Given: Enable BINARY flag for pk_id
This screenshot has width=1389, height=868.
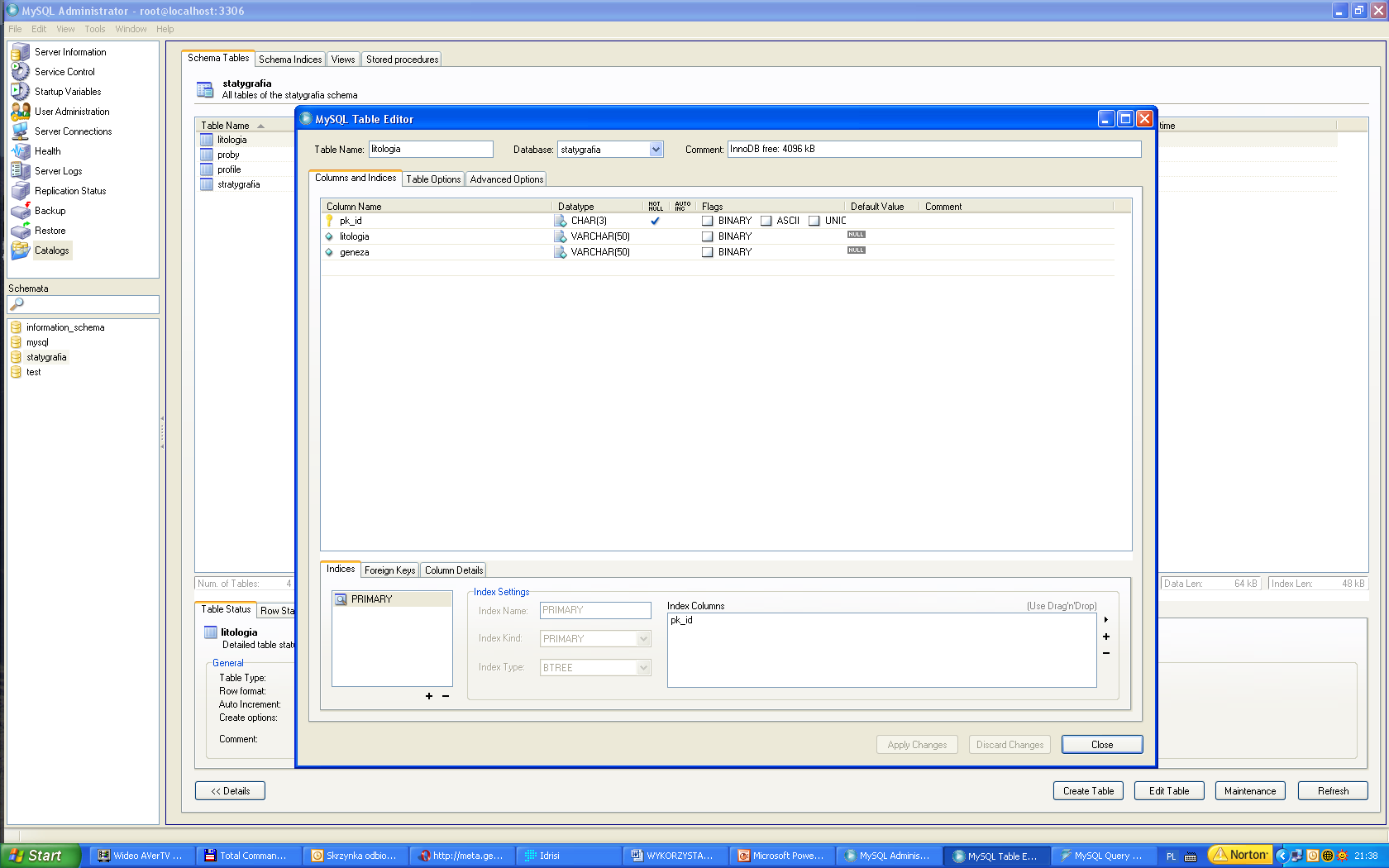Looking at the screenshot, I should click(708, 221).
